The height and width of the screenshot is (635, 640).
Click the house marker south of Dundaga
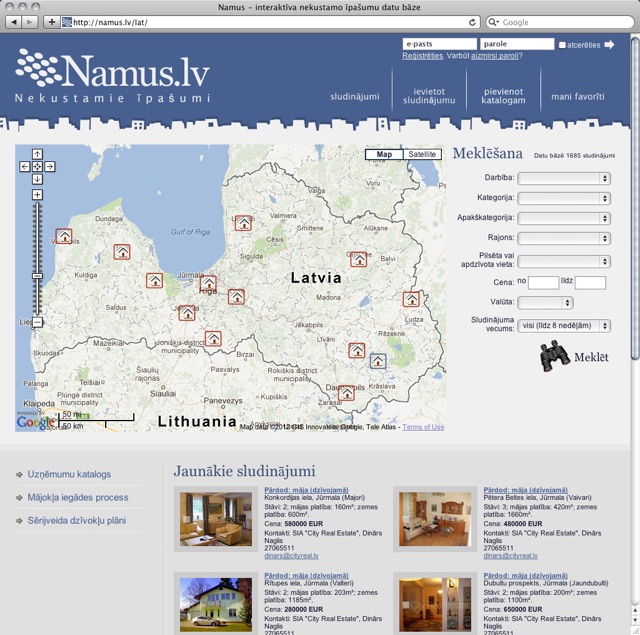(x=122, y=252)
